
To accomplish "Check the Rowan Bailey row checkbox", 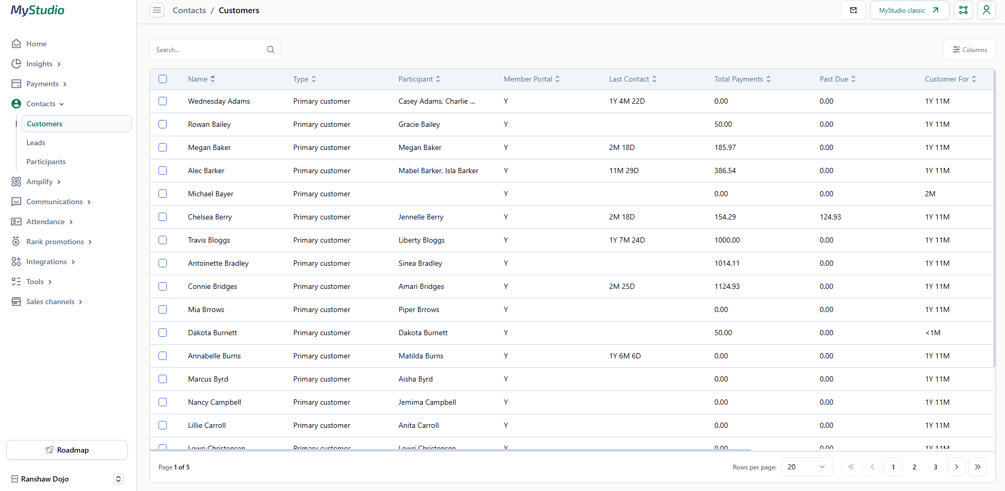I will pyautogui.click(x=163, y=124).
